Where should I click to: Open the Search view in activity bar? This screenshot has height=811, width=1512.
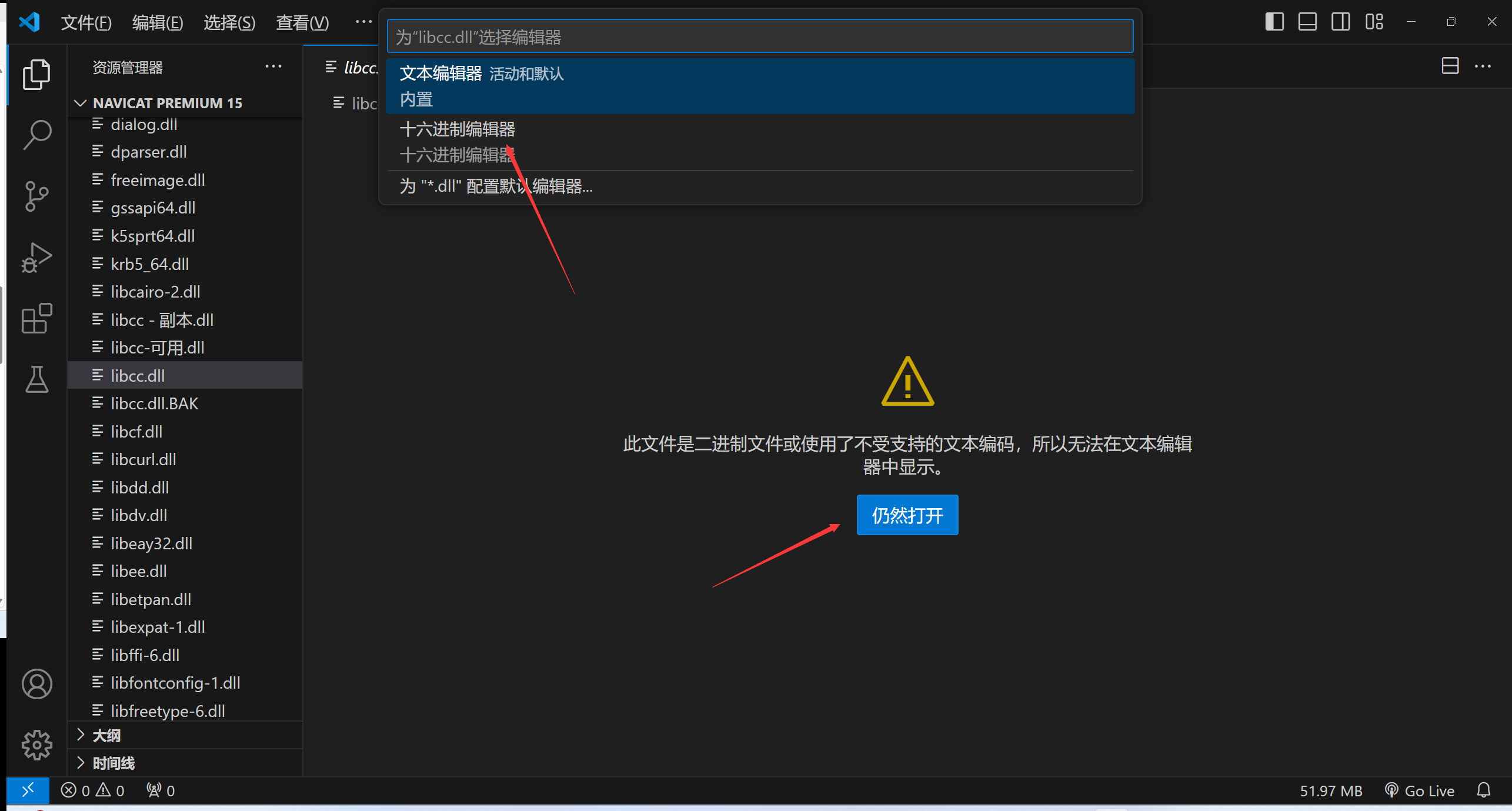point(37,134)
